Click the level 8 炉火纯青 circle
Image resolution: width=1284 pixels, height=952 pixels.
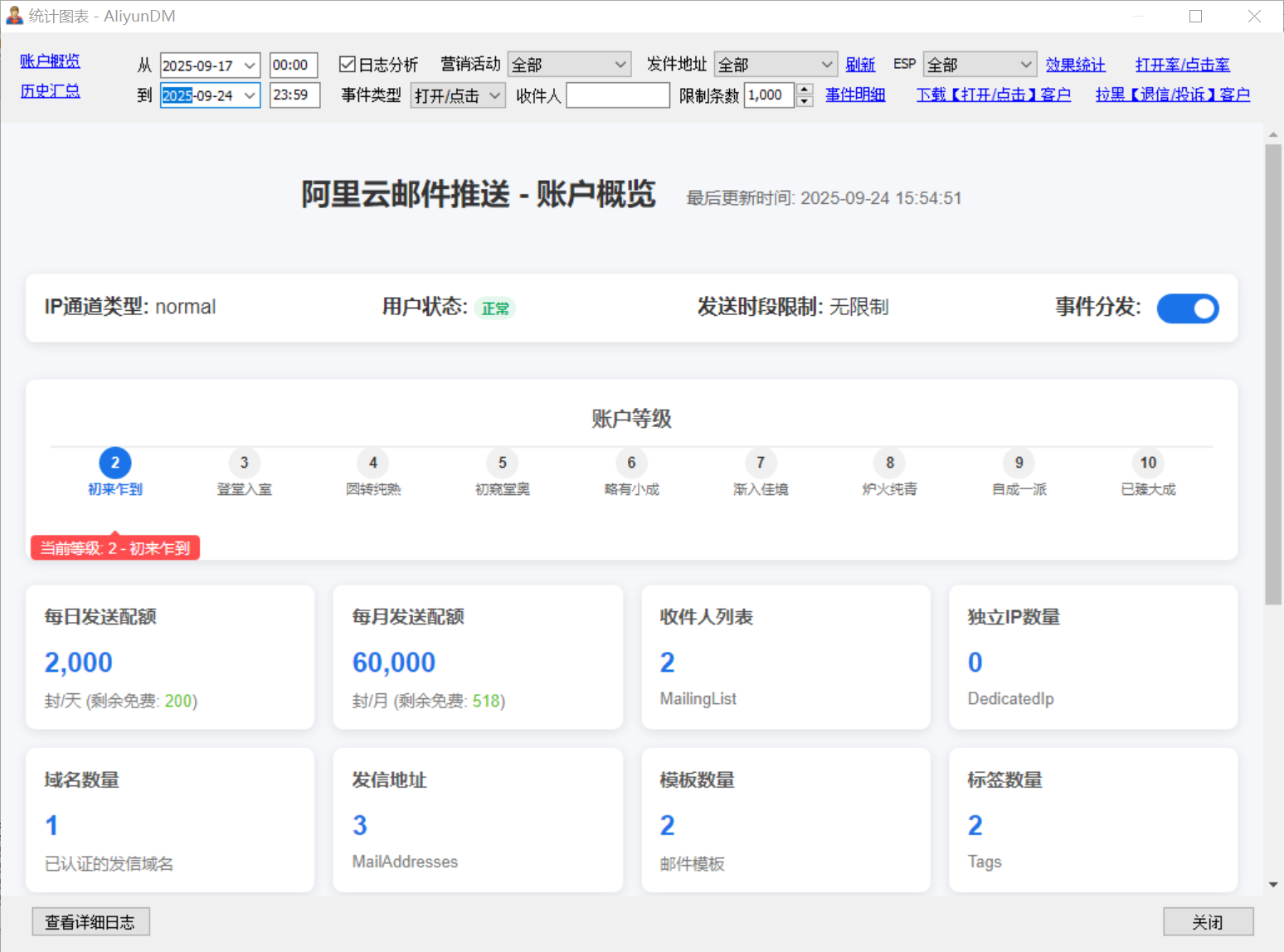tap(890, 463)
